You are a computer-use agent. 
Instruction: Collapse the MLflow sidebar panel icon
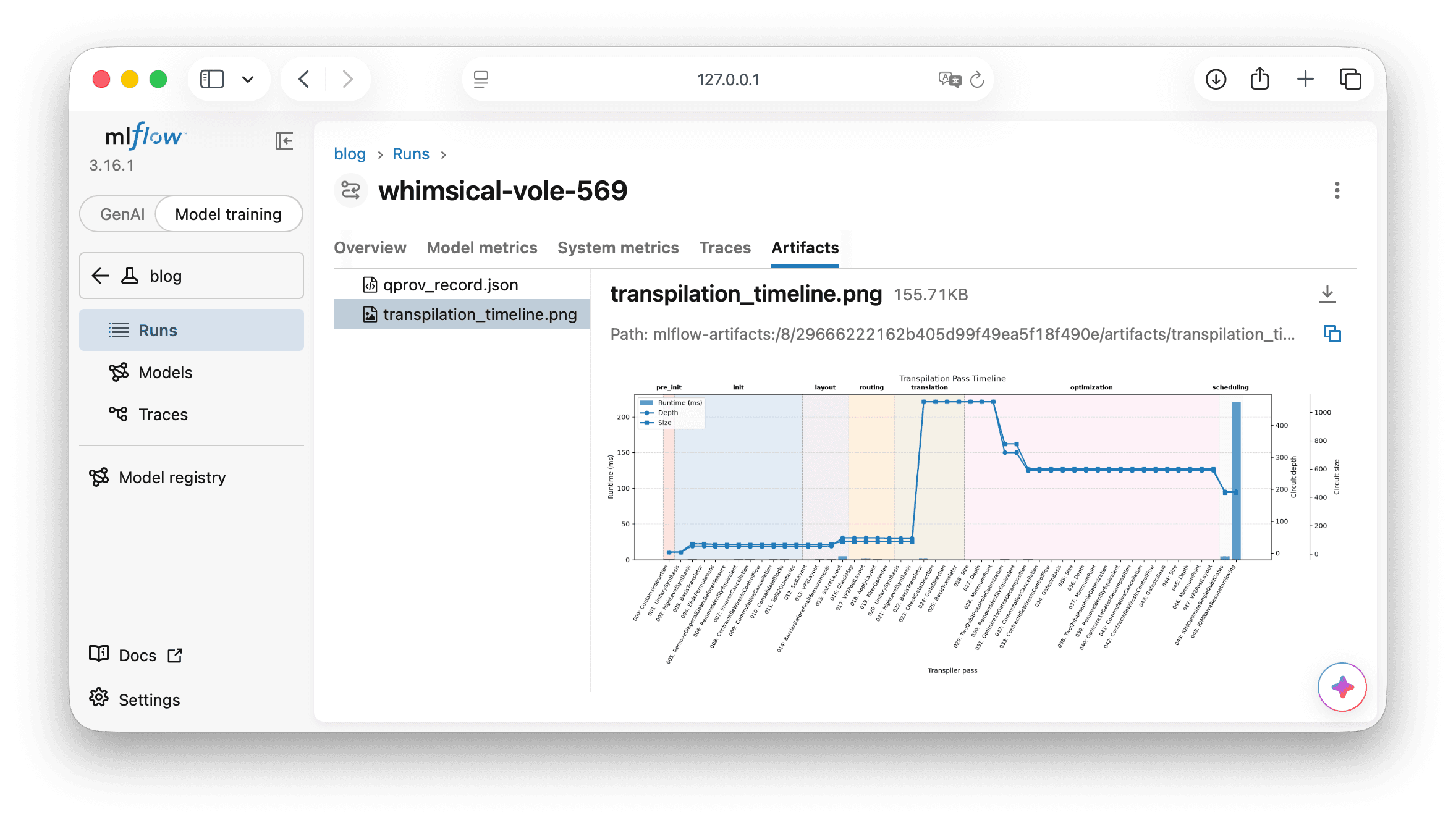click(284, 141)
